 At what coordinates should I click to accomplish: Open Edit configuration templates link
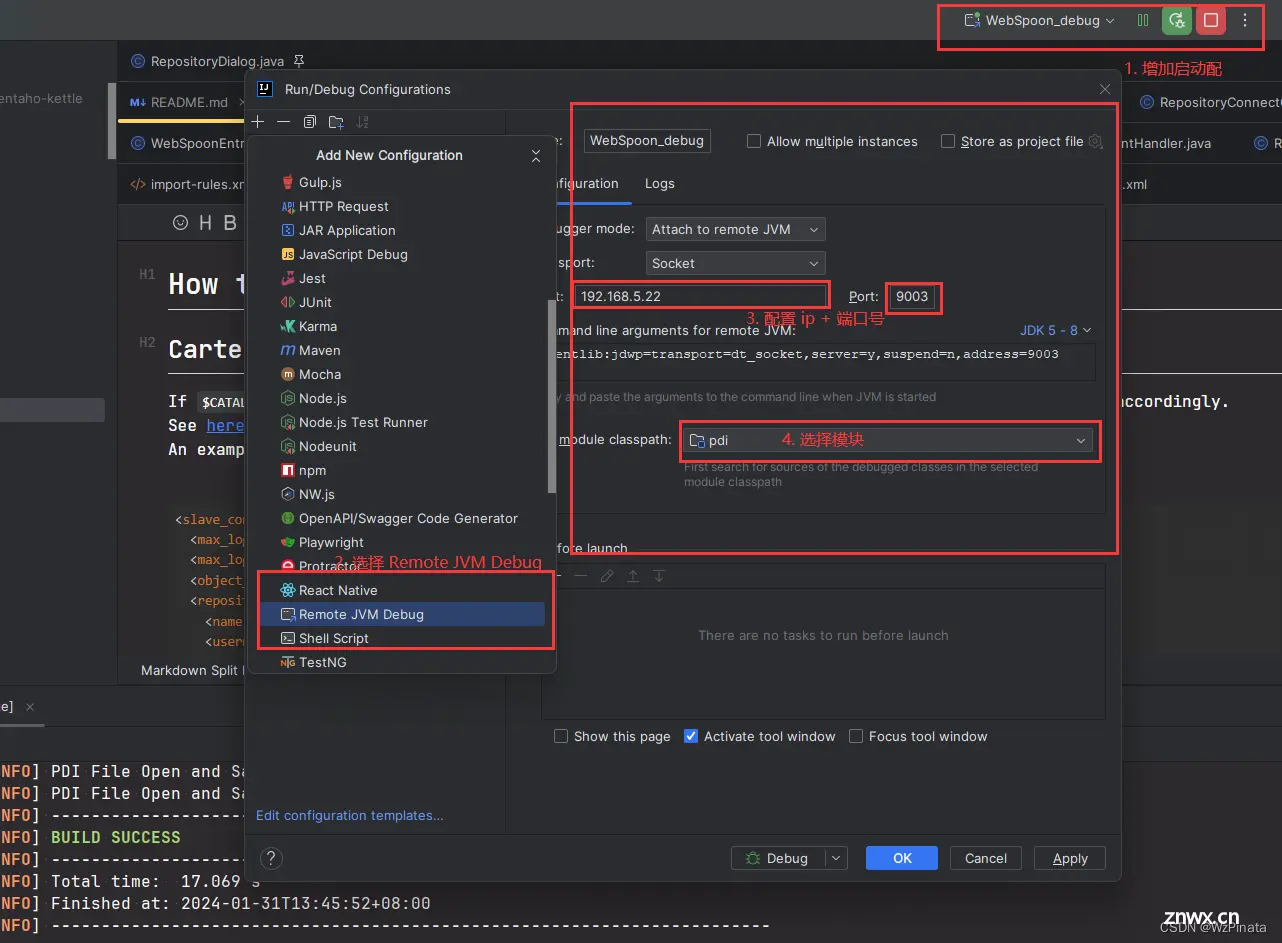point(350,816)
